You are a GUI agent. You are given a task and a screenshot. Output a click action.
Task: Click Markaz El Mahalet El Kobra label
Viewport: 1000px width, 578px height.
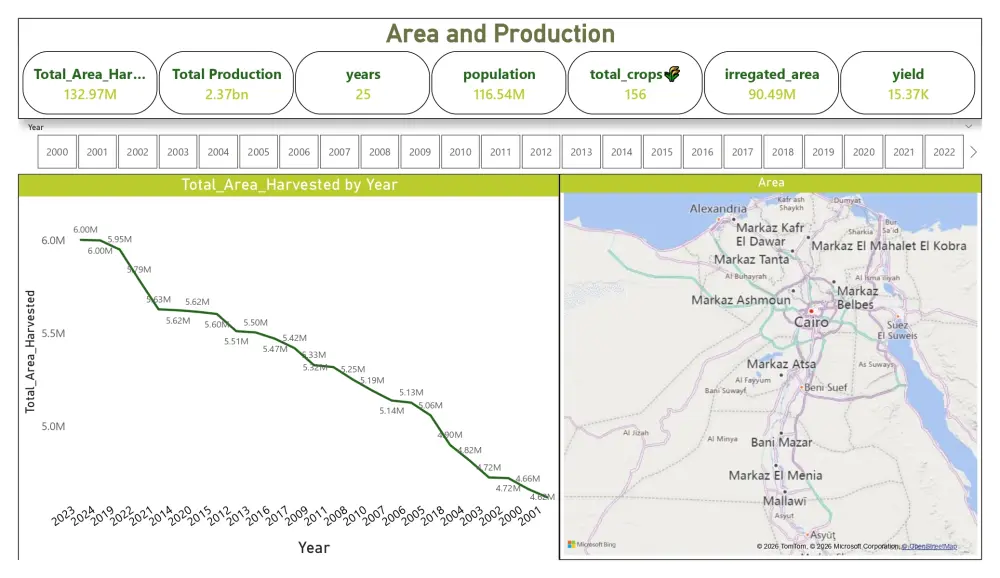pyautogui.click(x=889, y=246)
